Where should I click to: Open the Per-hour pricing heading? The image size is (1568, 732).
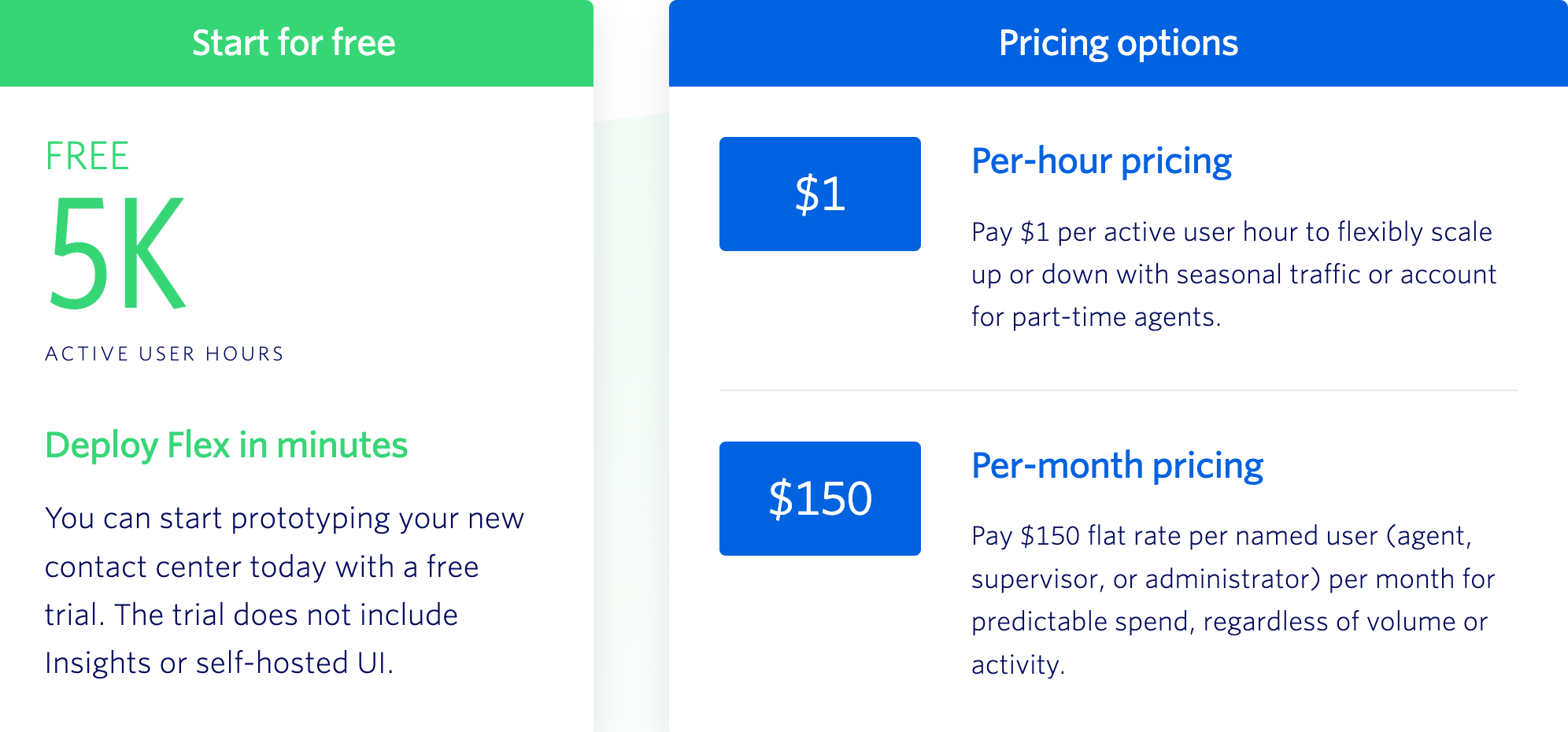[1101, 161]
